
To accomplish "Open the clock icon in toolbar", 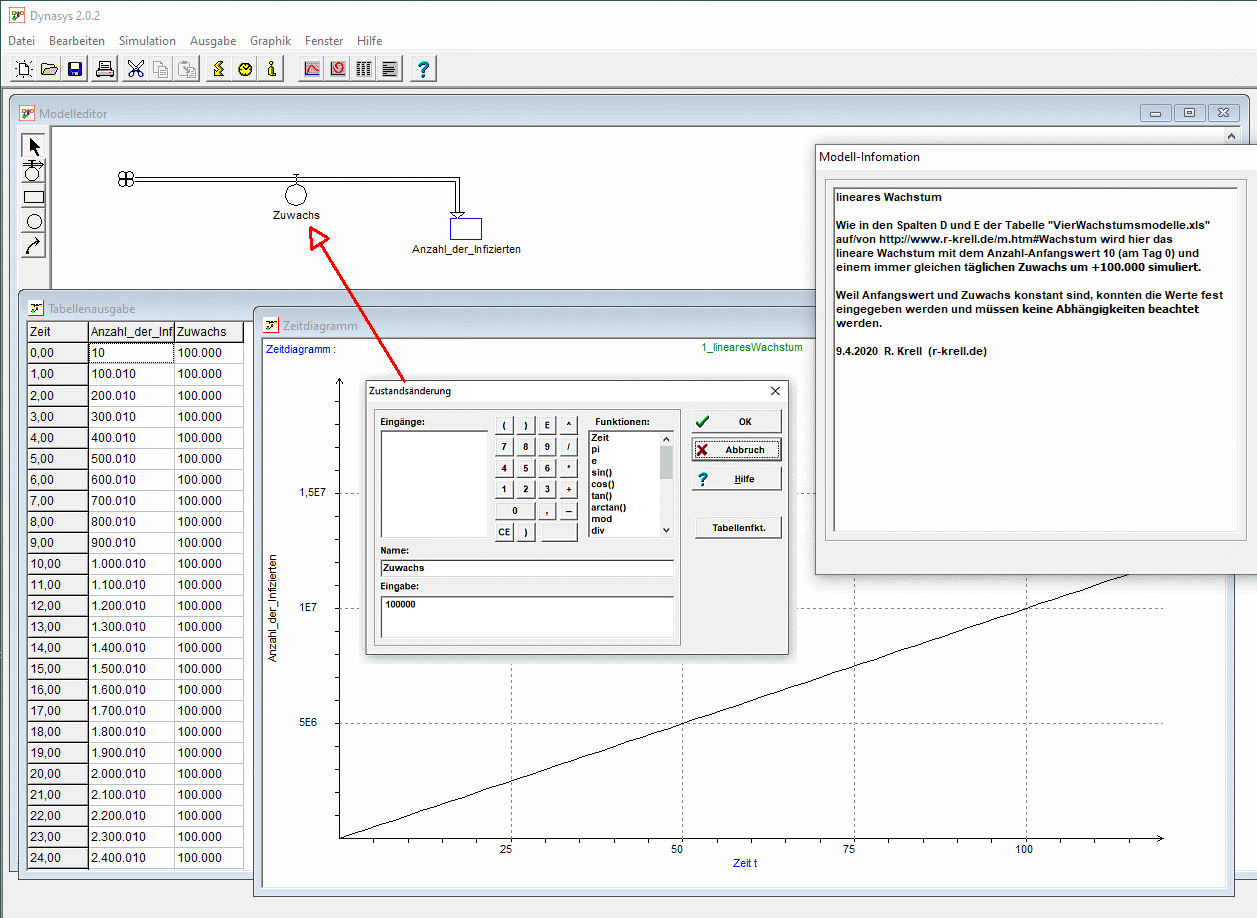I will pyautogui.click(x=245, y=69).
